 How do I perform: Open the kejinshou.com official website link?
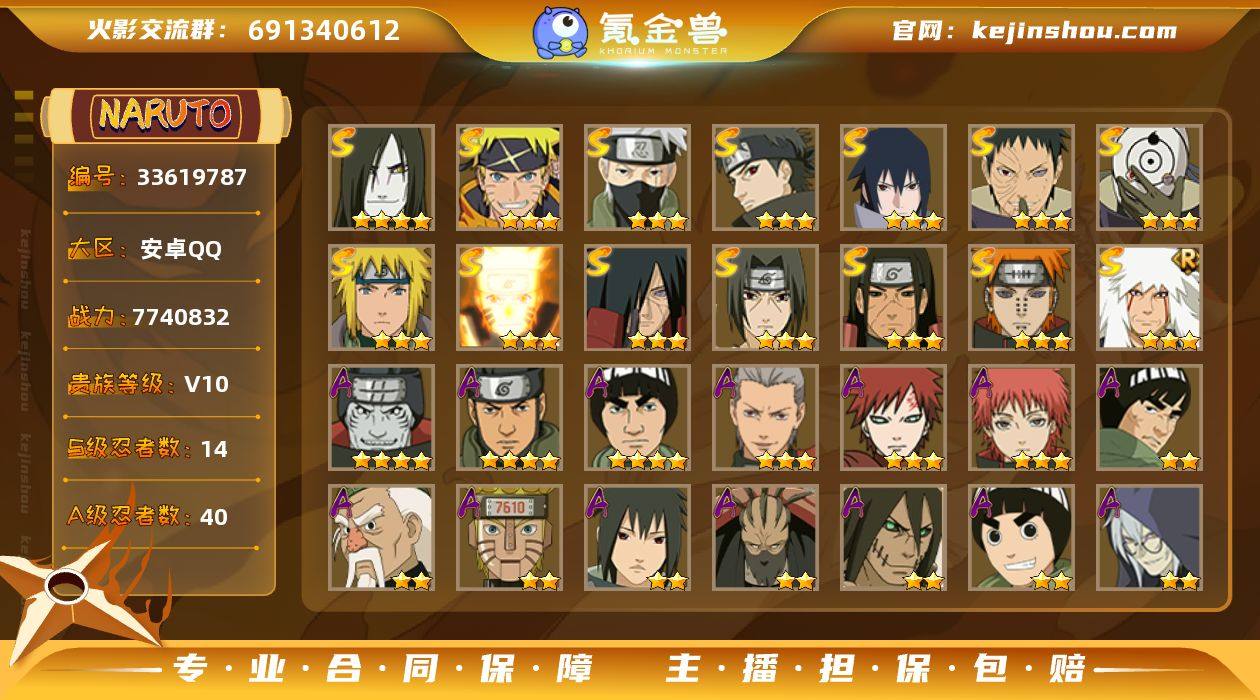(x=1034, y=31)
